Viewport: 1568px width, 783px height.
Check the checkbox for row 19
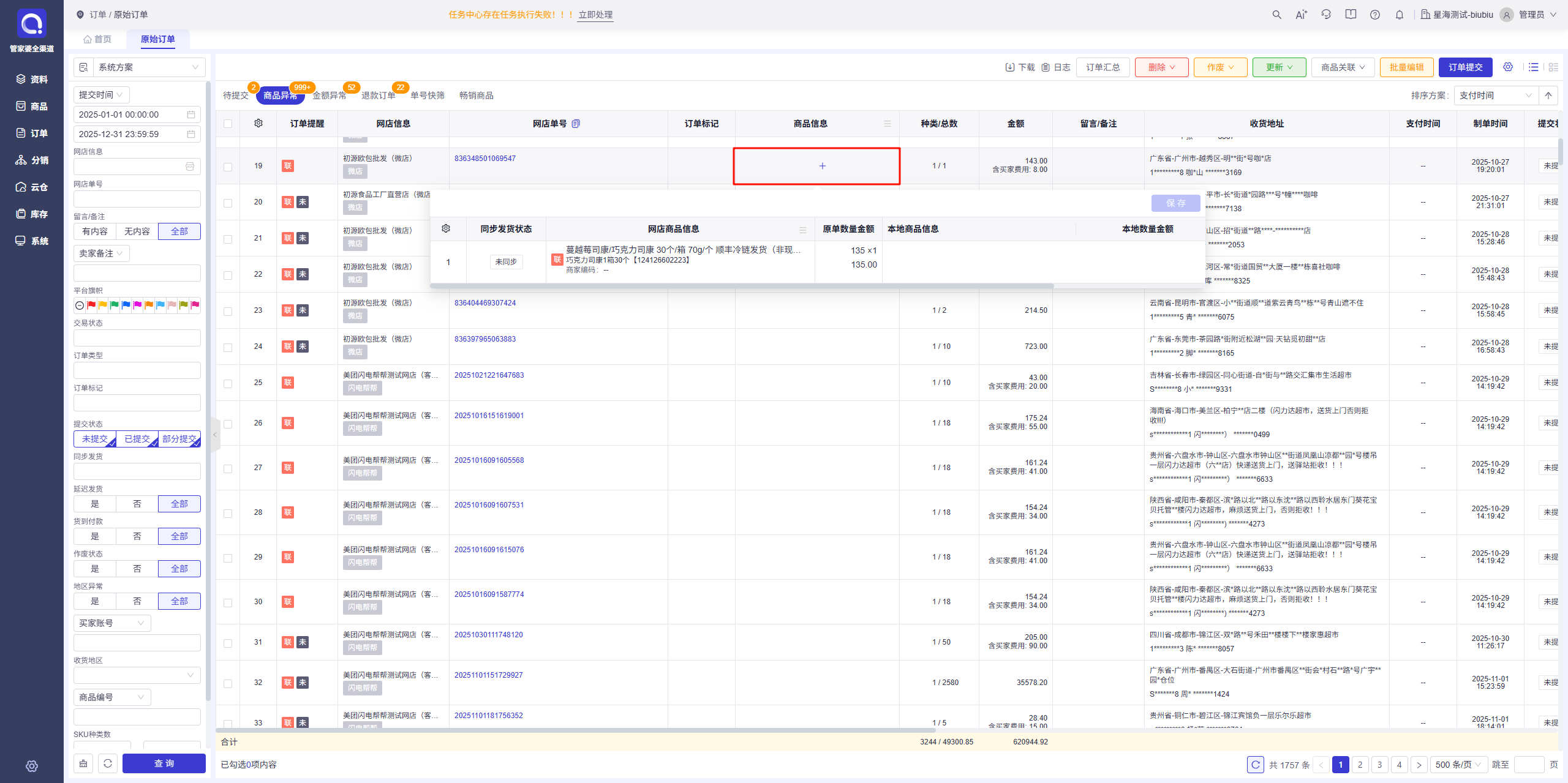click(x=228, y=167)
